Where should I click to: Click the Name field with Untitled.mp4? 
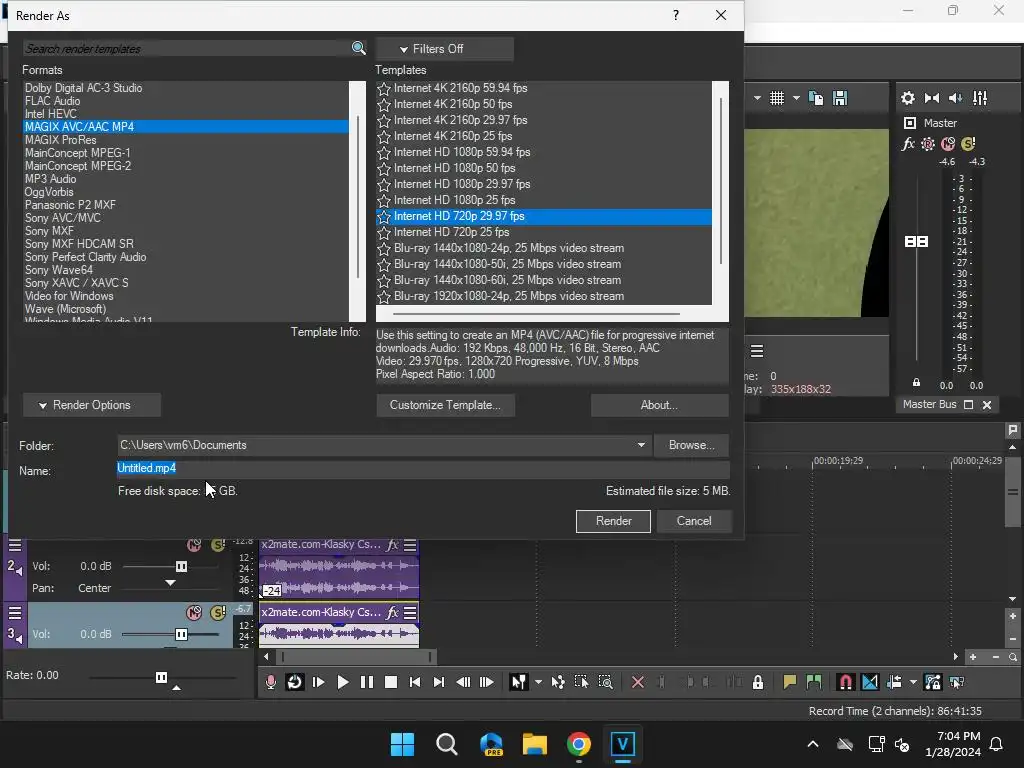click(x=423, y=468)
